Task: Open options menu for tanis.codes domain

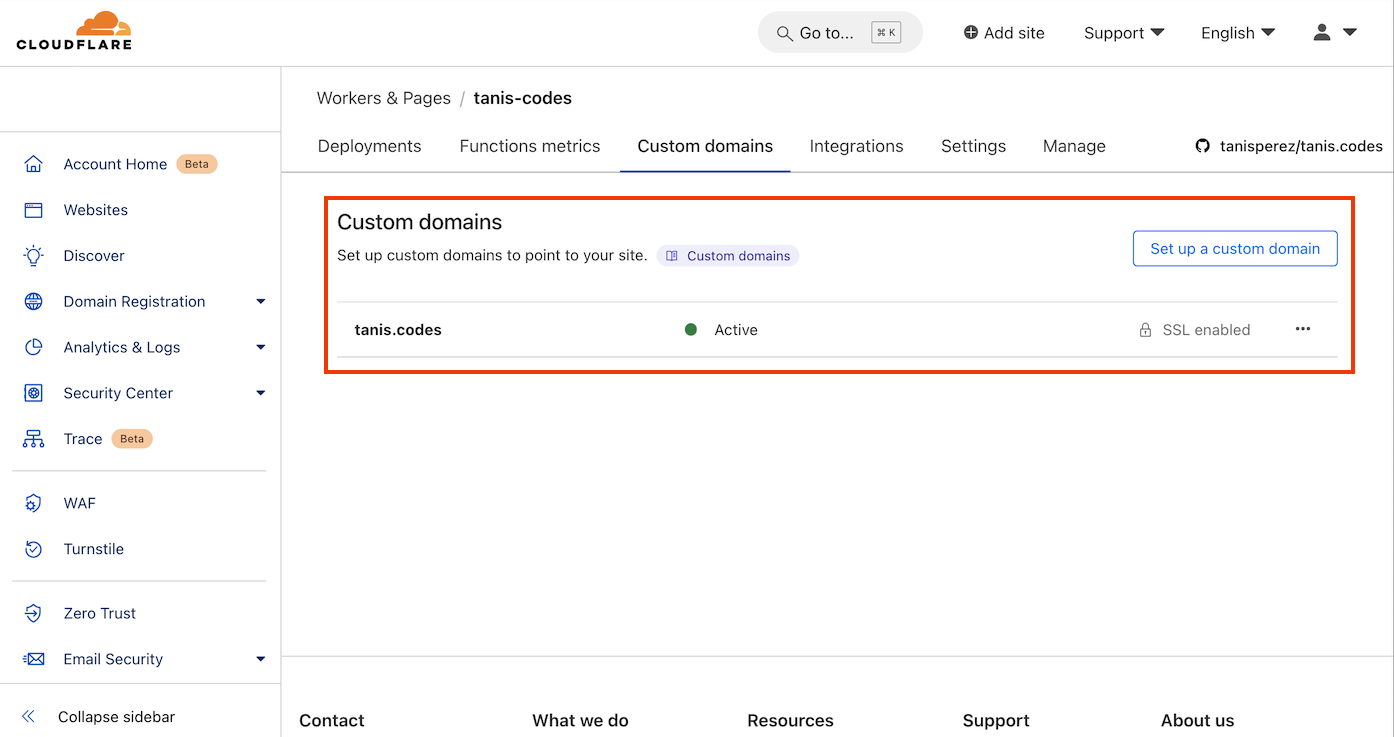Action: pyautogui.click(x=1302, y=328)
